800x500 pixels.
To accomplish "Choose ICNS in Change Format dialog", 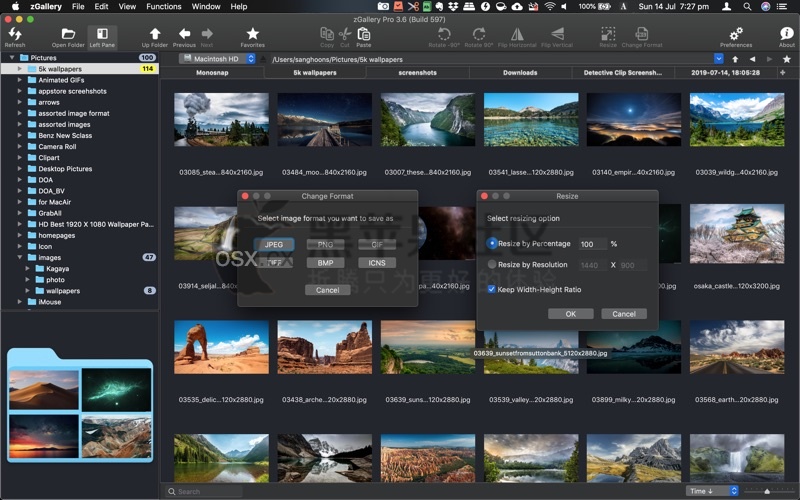I will (x=377, y=263).
